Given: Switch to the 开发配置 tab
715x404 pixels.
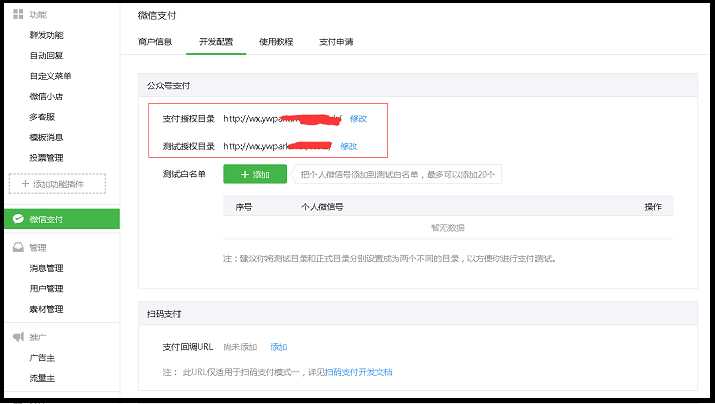Looking at the screenshot, I should tap(216, 41).
